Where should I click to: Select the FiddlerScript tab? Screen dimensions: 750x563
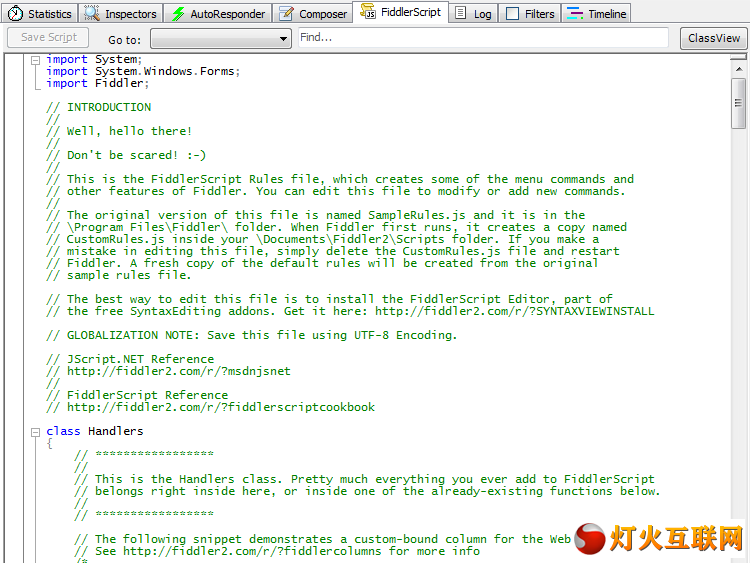coord(401,11)
